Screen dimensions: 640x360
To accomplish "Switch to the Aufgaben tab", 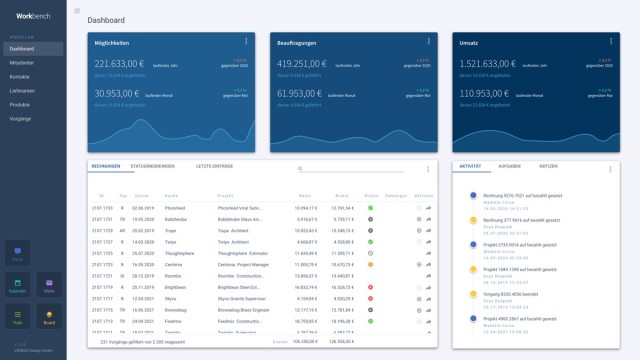I will [x=509, y=166].
